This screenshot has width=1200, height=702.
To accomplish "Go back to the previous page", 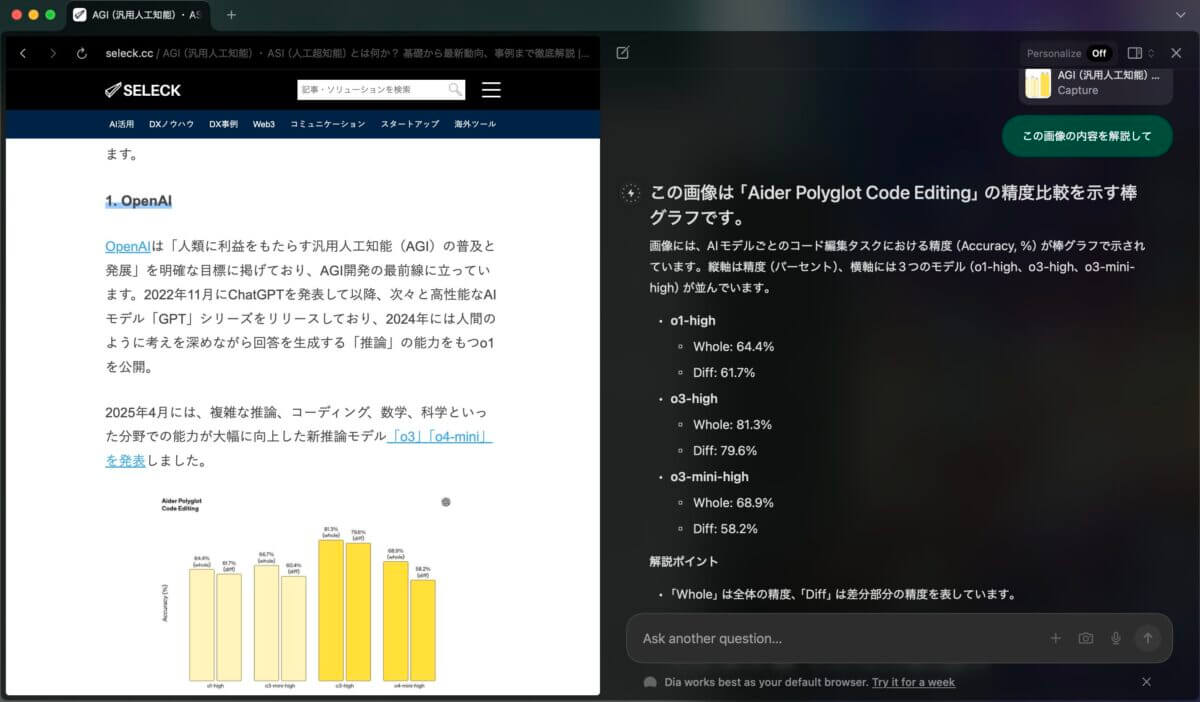I will pos(23,53).
